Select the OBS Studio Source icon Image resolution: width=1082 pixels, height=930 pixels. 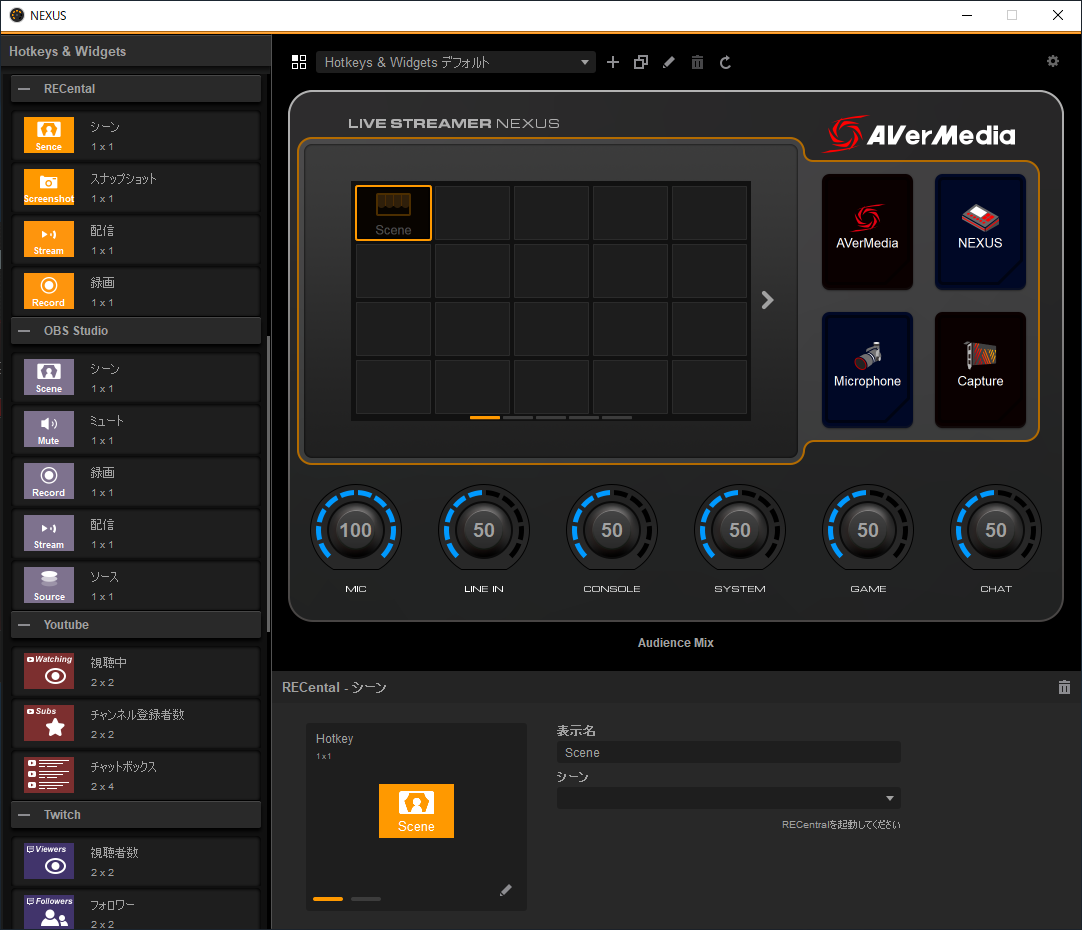(48, 584)
